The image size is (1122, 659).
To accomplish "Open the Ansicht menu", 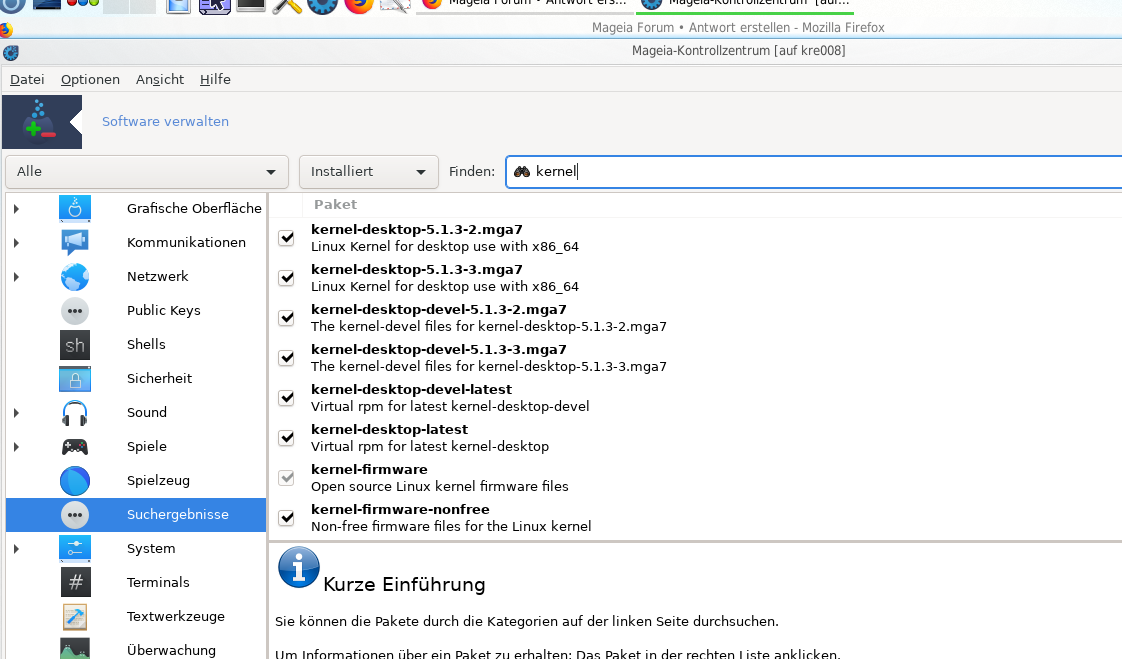I will point(160,79).
